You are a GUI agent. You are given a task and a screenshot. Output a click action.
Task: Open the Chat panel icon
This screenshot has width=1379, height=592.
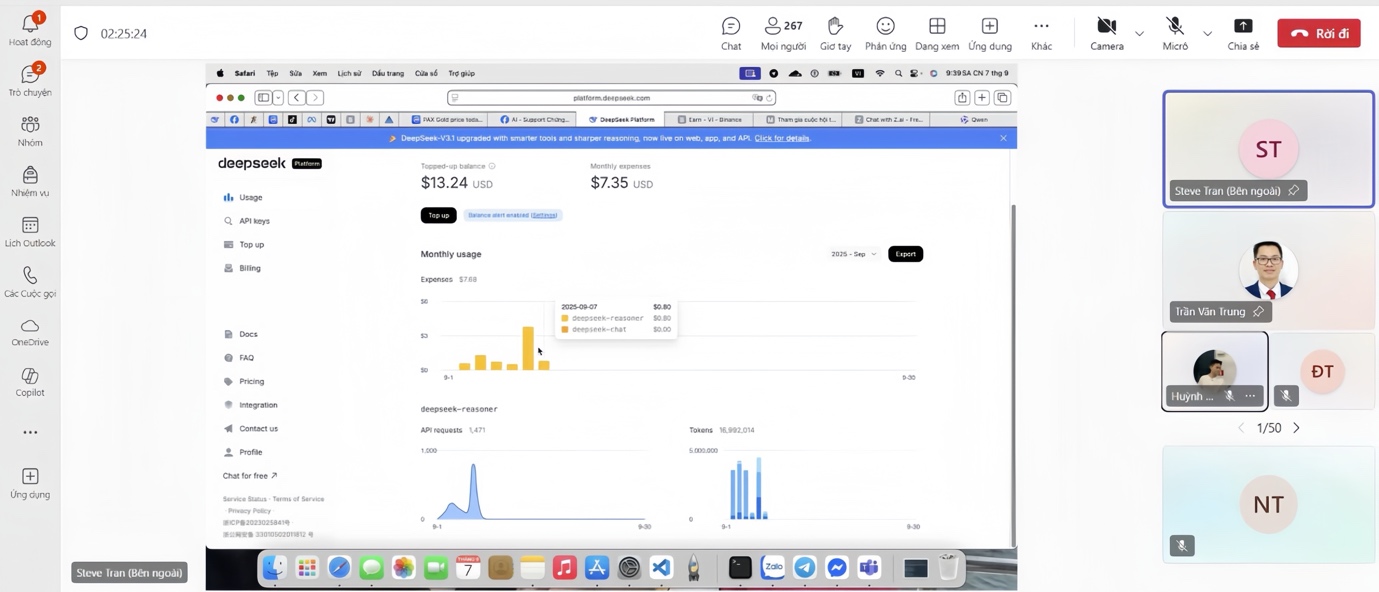tap(731, 33)
